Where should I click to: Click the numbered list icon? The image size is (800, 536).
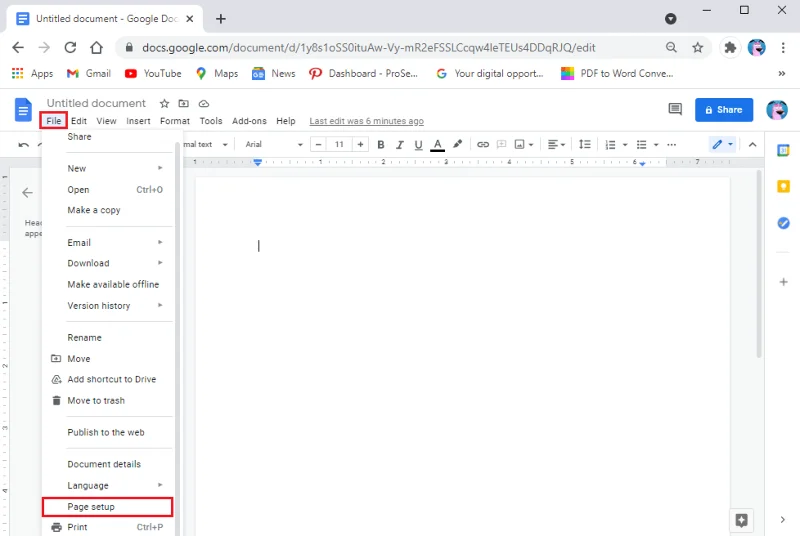[610, 145]
